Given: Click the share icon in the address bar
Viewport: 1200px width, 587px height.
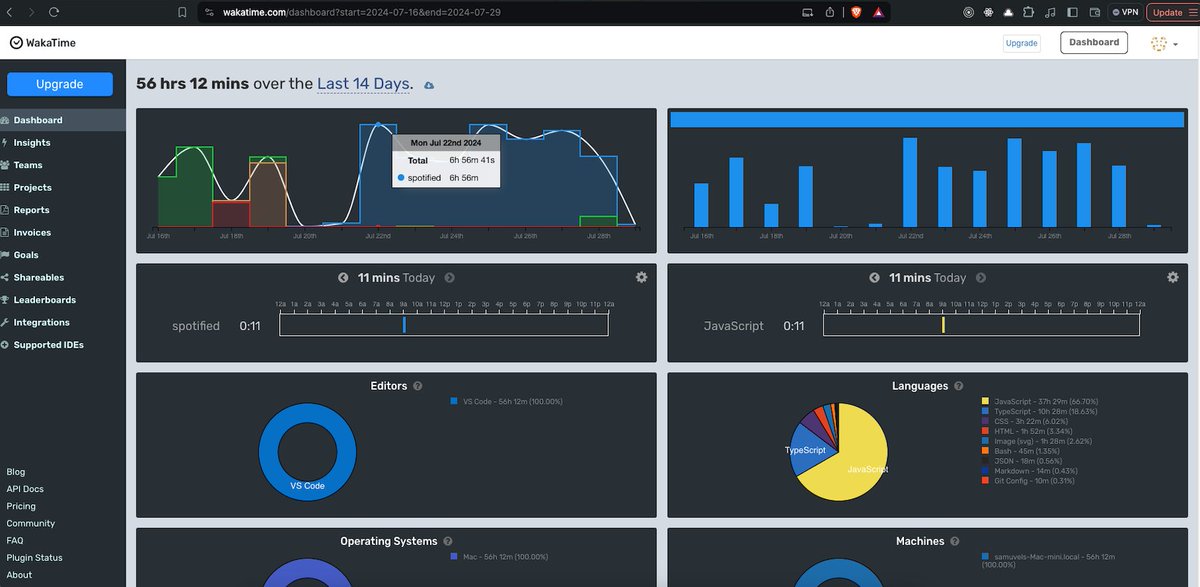Looking at the screenshot, I should coord(830,12).
